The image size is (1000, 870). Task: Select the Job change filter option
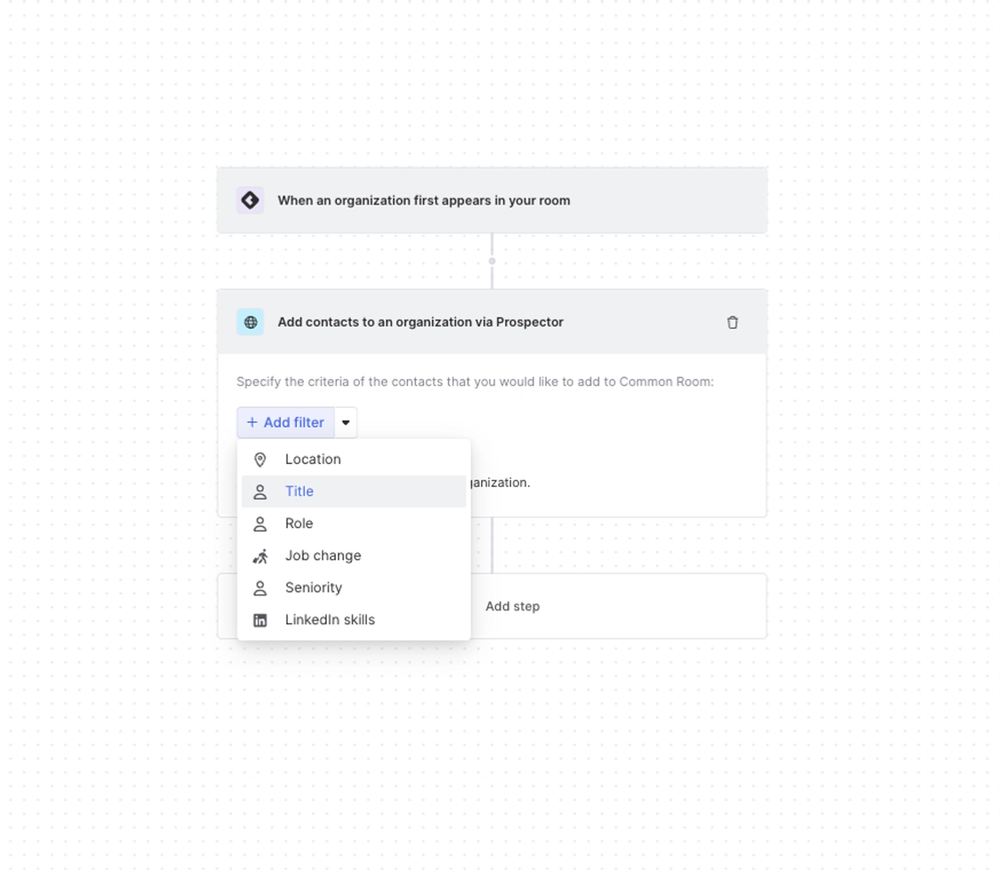click(323, 556)
